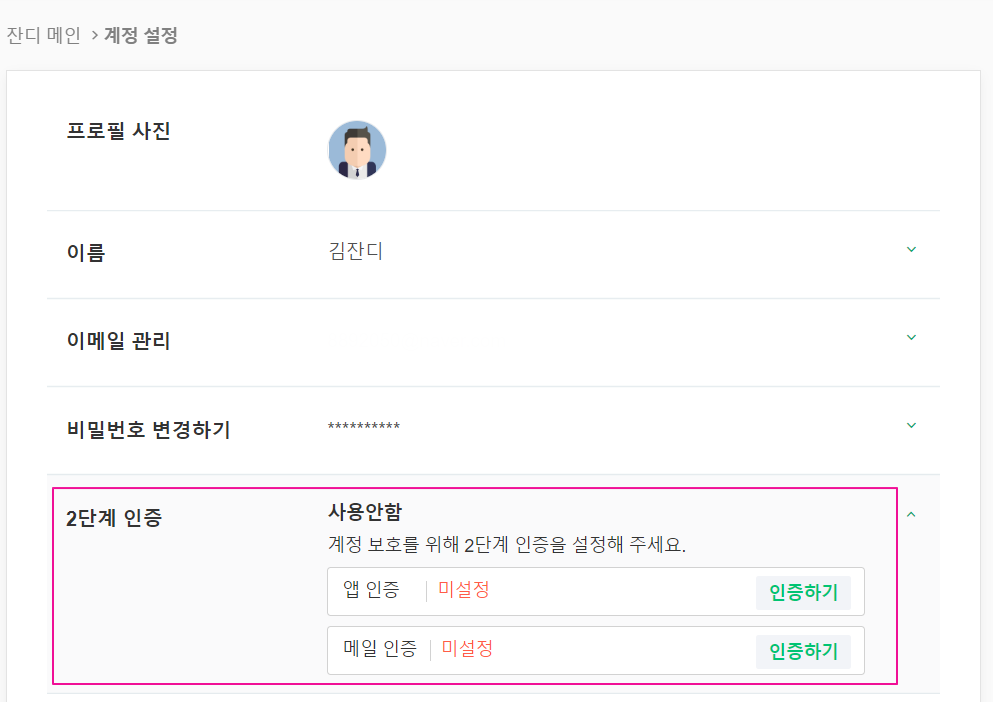Click the 프로필 사진 label
This screenshot has height=702, width=993.
[118, 131]
